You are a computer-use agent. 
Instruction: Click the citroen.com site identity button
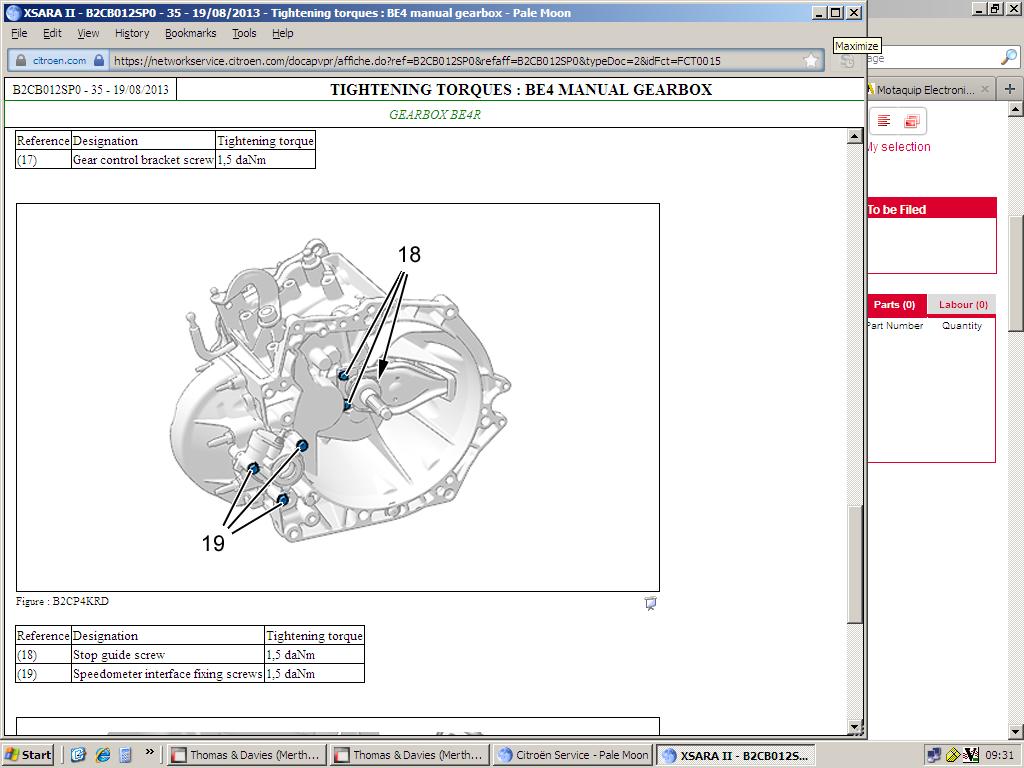(59, 61)
